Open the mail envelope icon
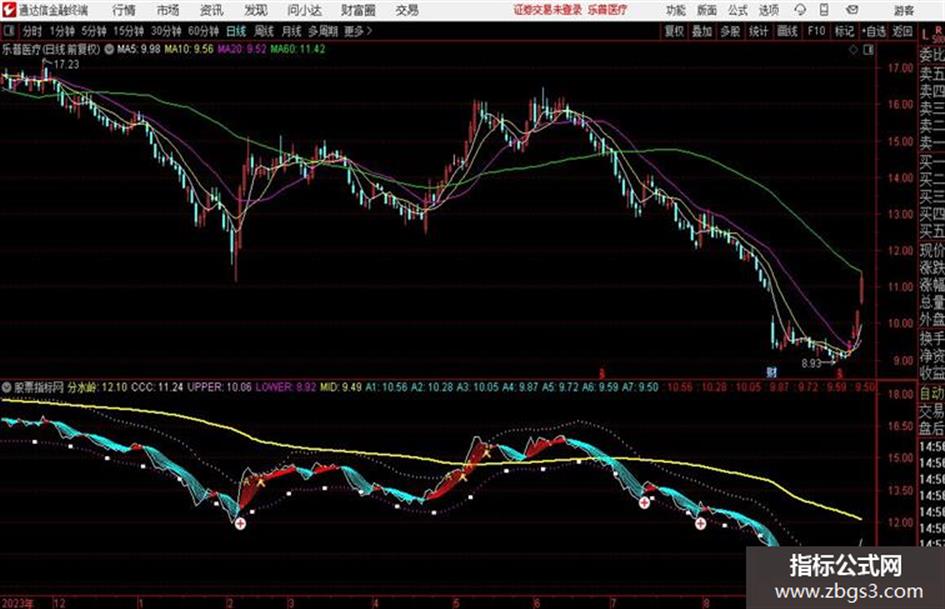The height and width of the screenshot is (609, 945). [x=852, y=10]
